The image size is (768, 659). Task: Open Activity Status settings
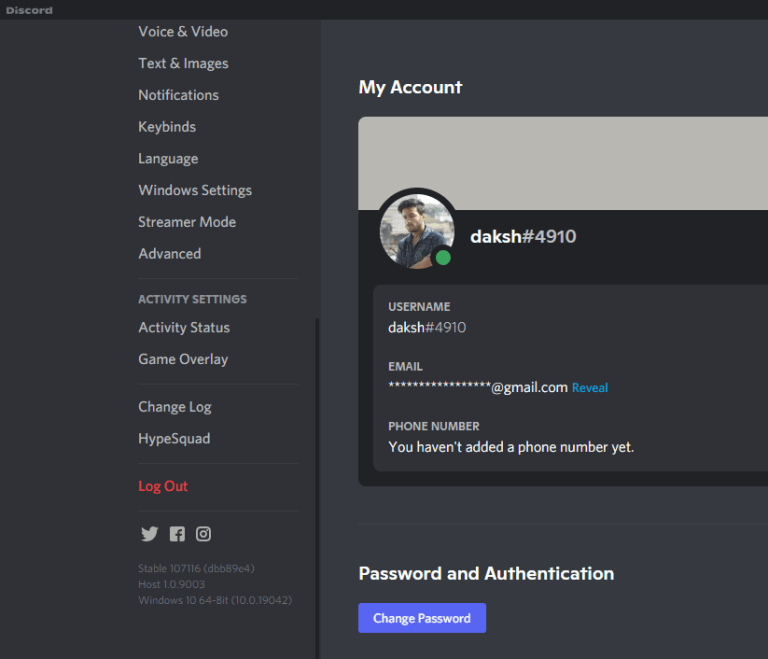pyautogui.click(x=184, y=327)
